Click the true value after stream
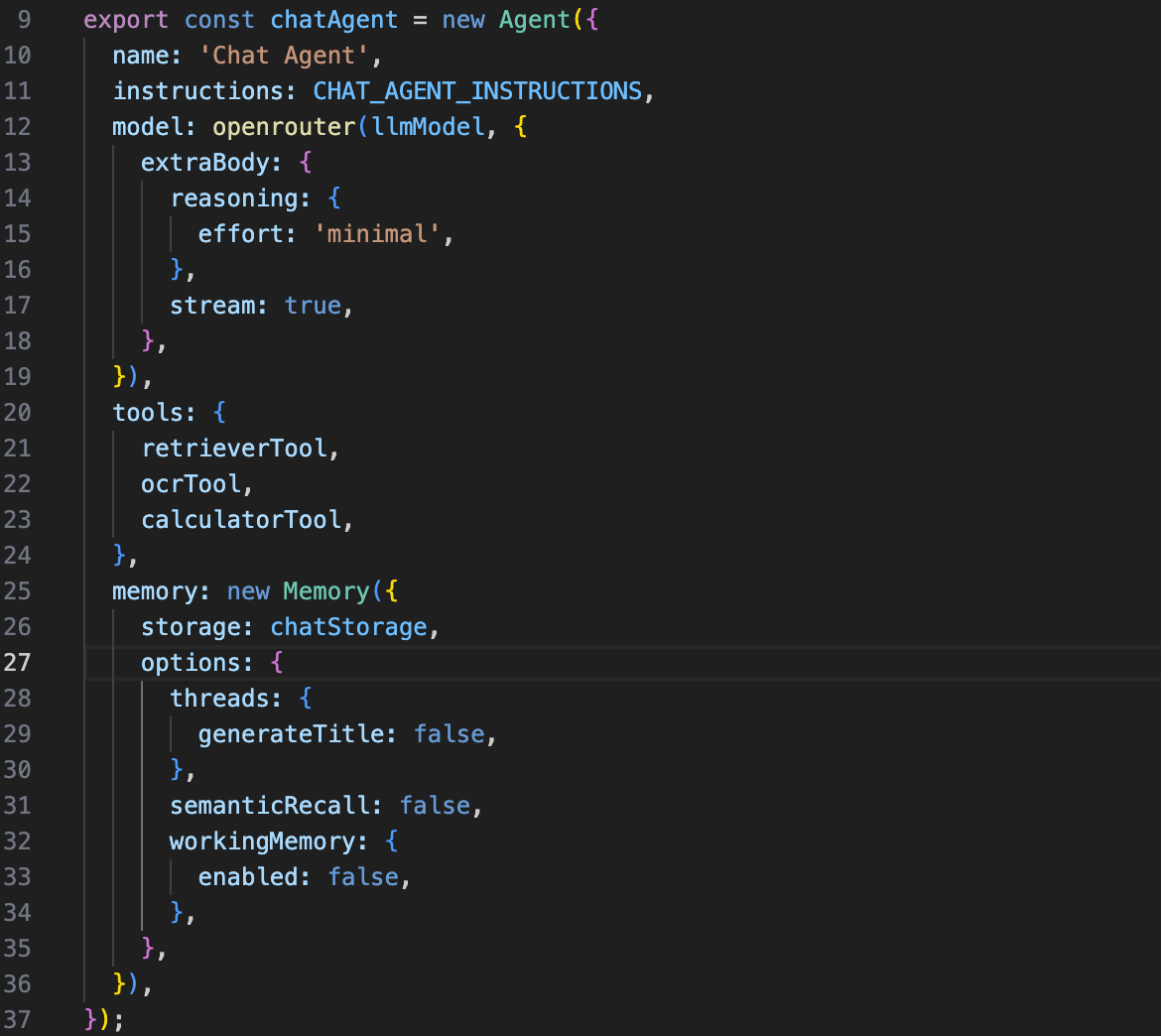The image size is (1161, 1036). pos(313,305)
